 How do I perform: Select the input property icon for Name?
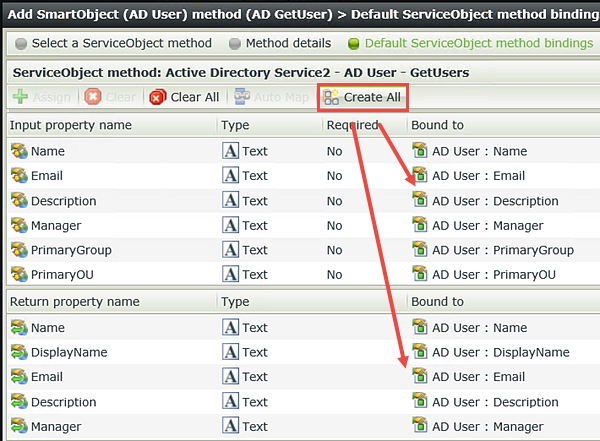(19, 151)
